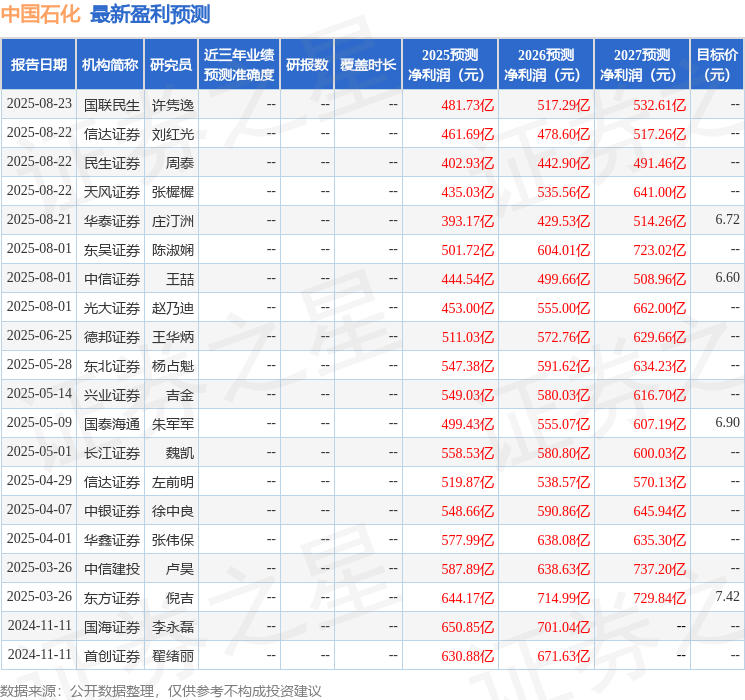Select the 华泰证券 target price 6.72
Image resolution: width=745 pixels, height=700 pixels.
[x=727, y=220]
